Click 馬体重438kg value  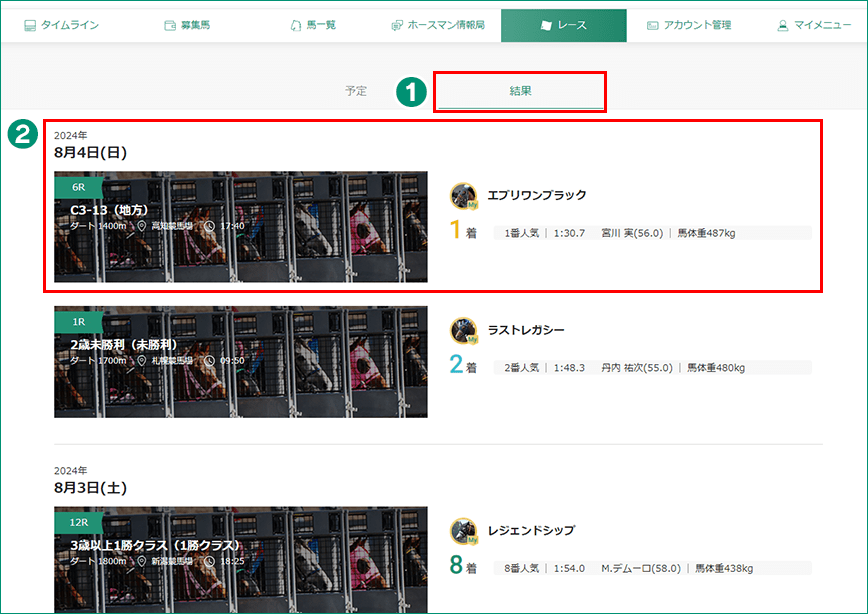(x=724, y=568)
